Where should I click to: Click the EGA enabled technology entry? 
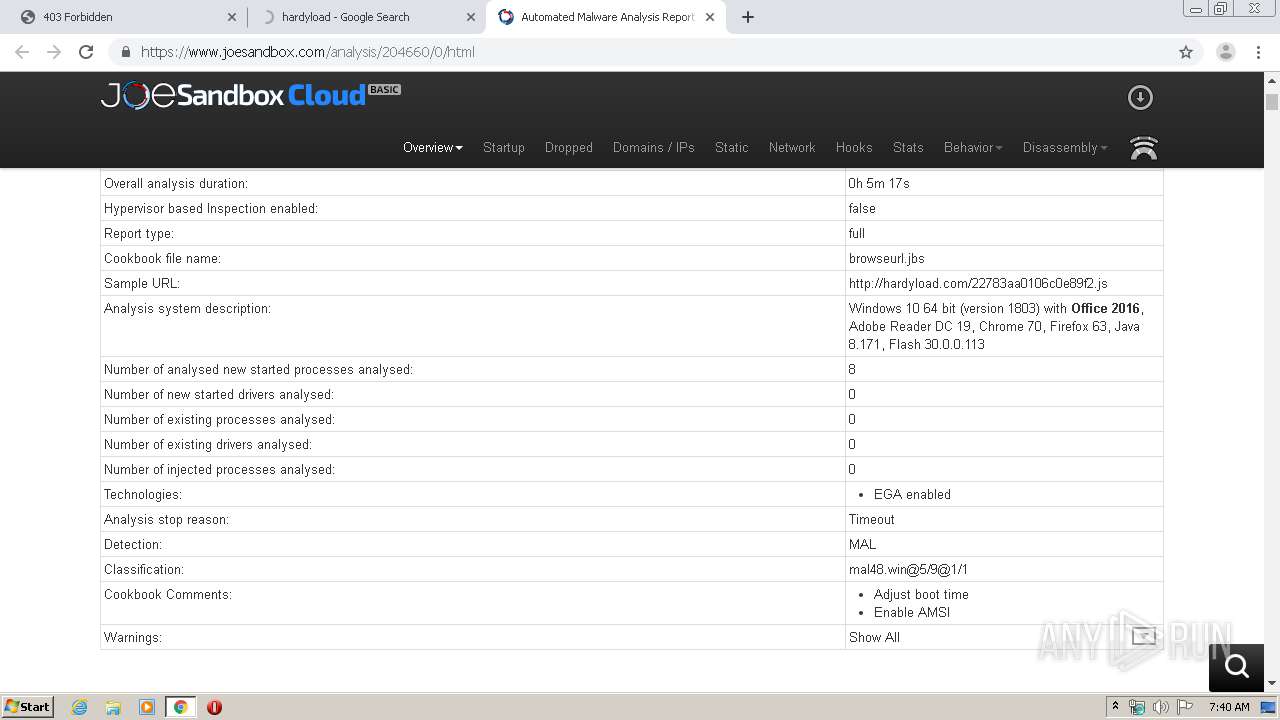click(x=912, y=494)
